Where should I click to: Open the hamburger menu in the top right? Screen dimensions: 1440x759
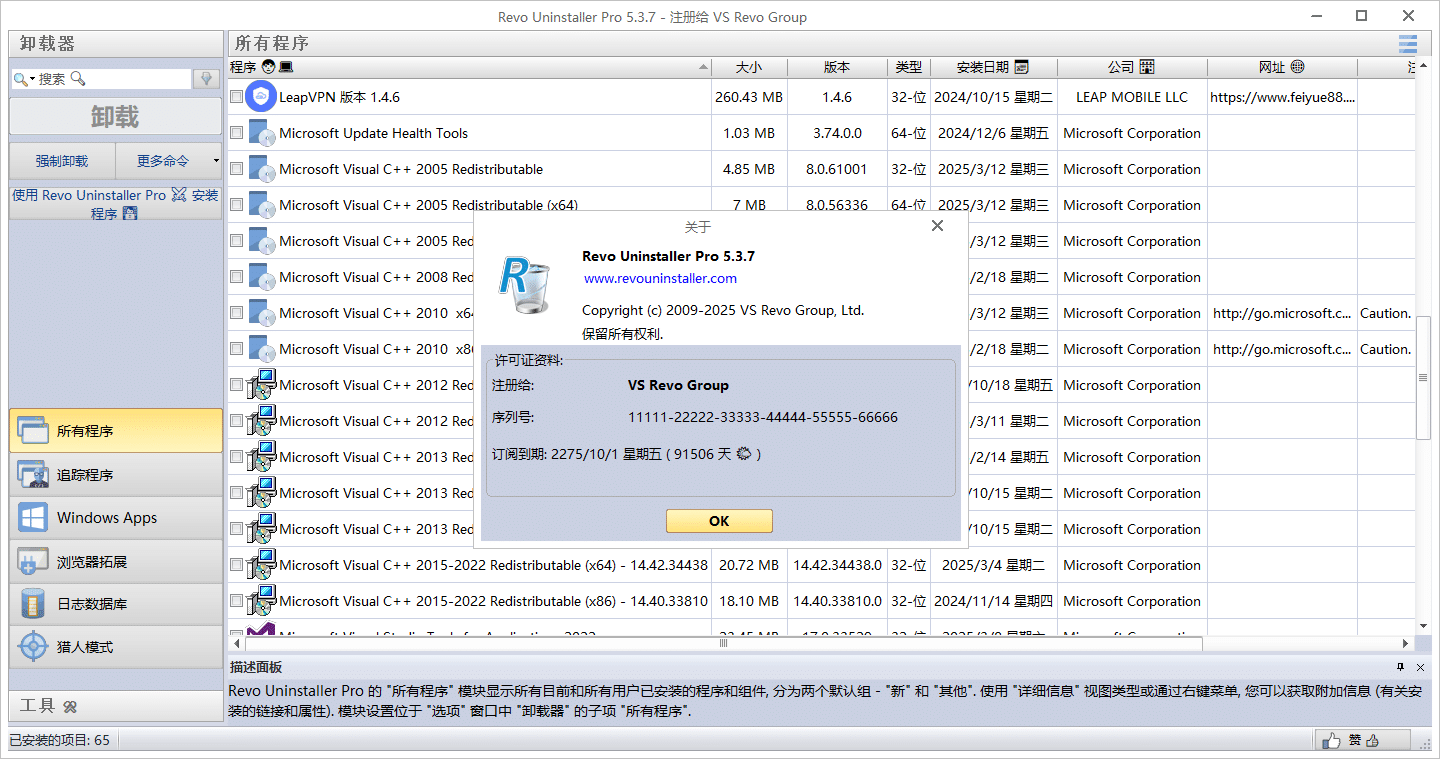coord(1408,43)
